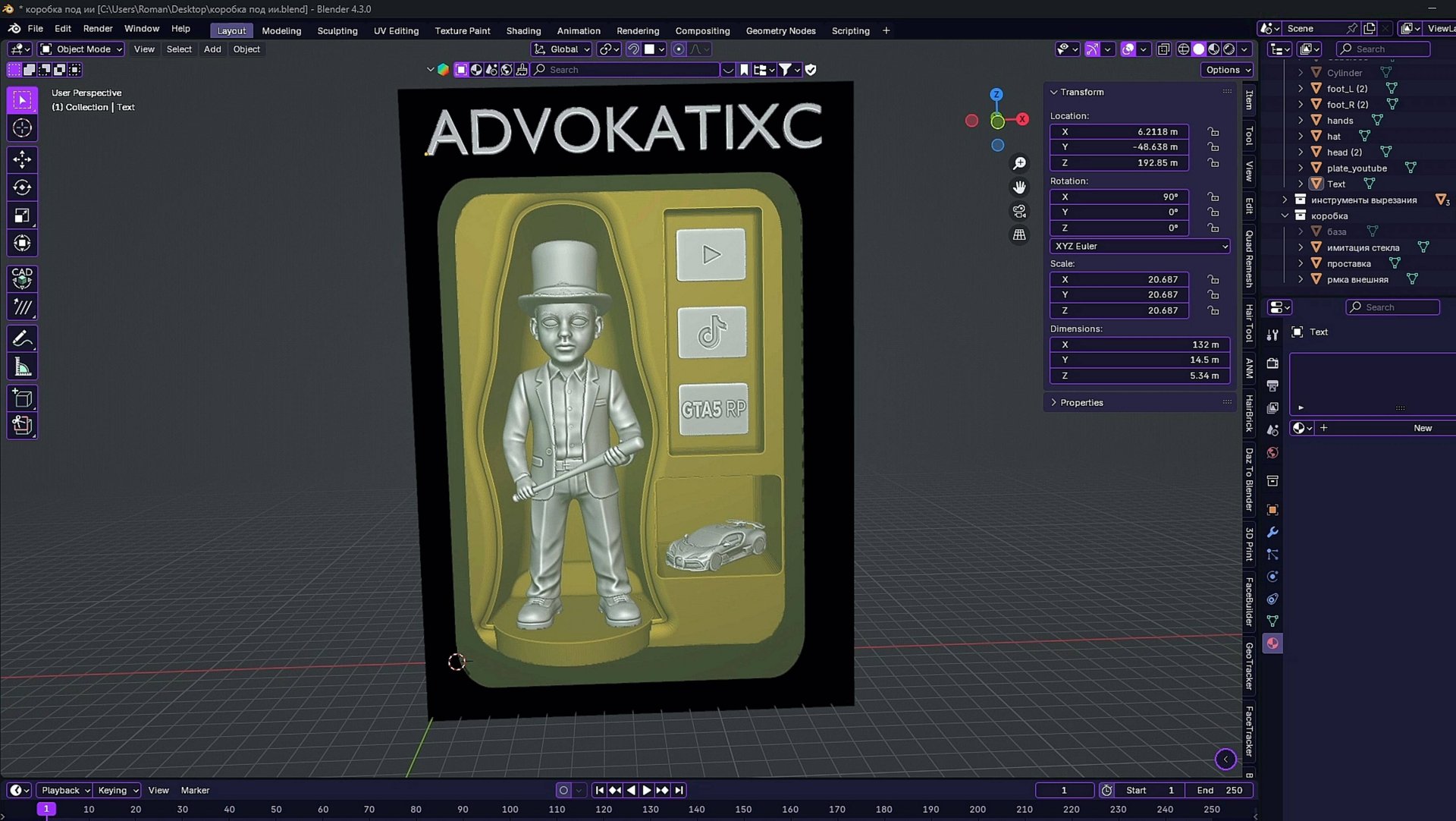
Task: Choose the Annotate pencil tool
Action: [22, 338]
